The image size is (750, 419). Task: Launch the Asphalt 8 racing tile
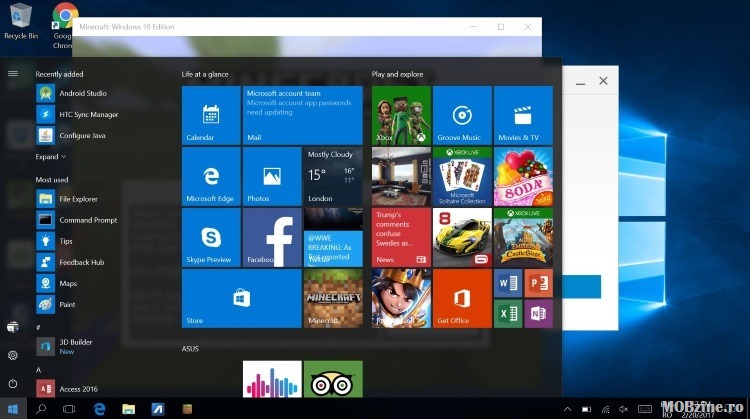pyautogui.click(x=462, y=237)
